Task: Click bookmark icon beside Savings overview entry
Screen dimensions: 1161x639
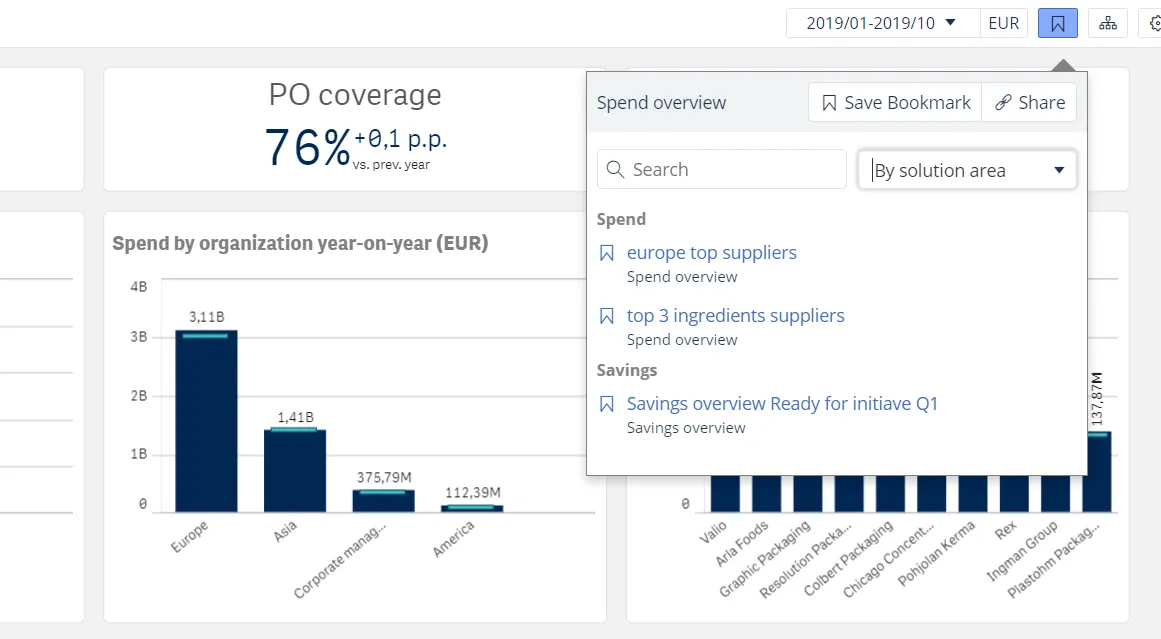Action: click(x=606, y=405)
